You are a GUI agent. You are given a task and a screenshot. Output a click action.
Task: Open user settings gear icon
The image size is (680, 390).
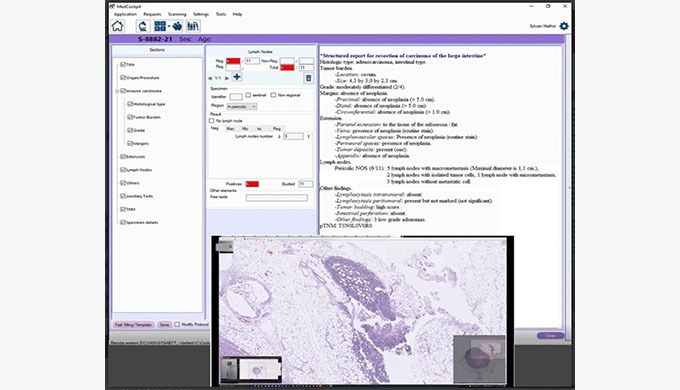tap(564, 26)
